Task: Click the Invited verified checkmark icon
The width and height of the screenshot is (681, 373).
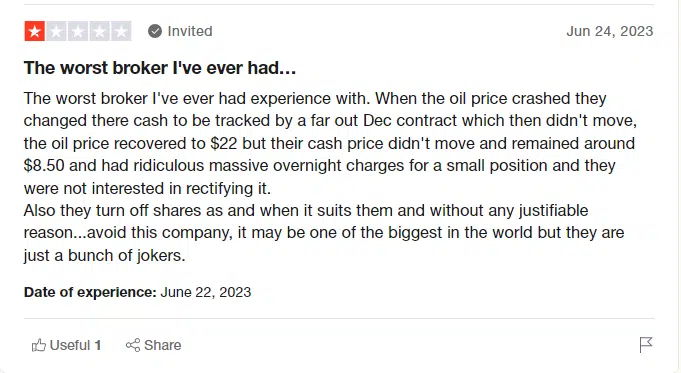Action: click(155, 31)
